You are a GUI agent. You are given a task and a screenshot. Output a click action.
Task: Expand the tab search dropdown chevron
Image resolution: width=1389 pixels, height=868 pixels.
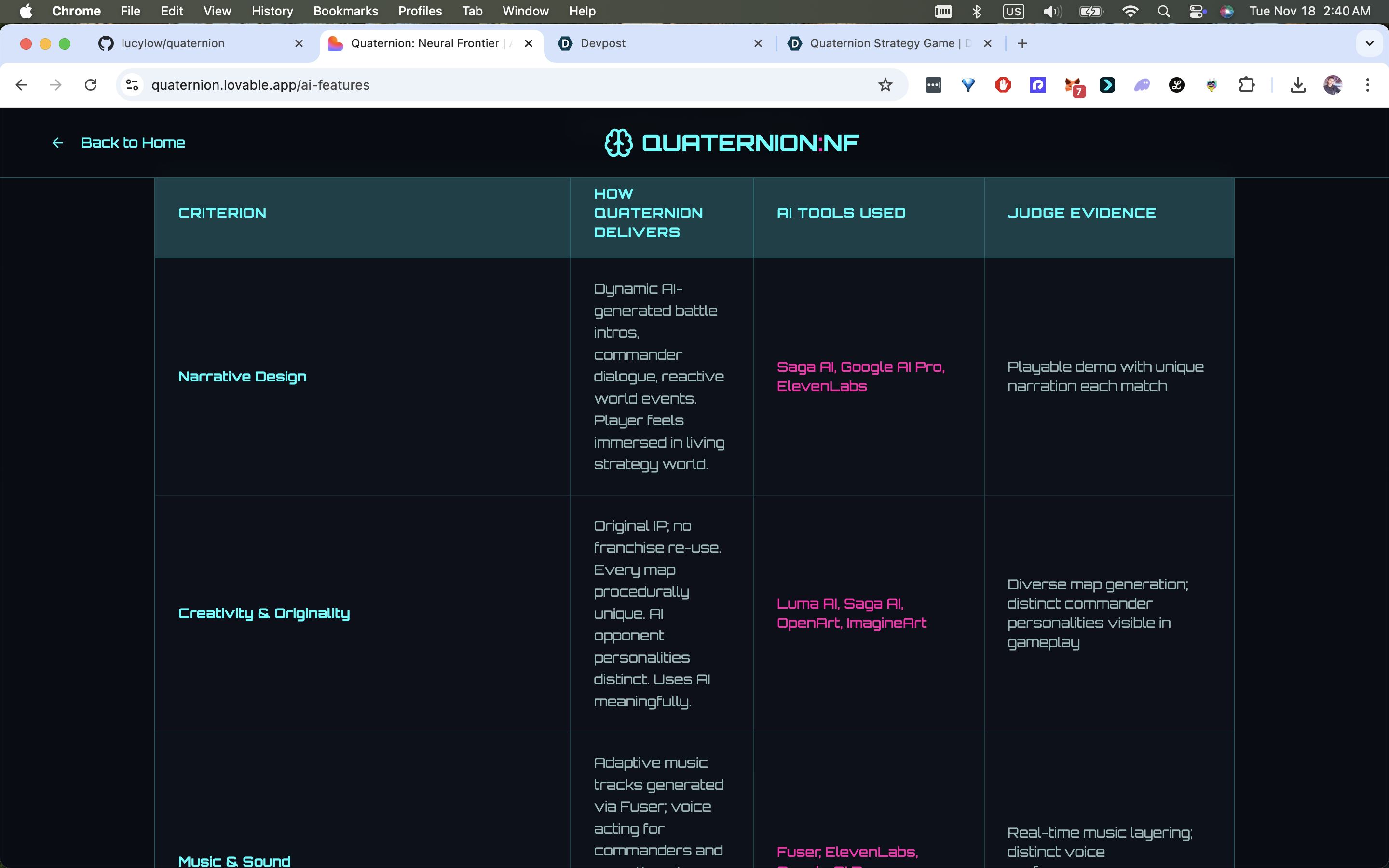point(1369,43)
